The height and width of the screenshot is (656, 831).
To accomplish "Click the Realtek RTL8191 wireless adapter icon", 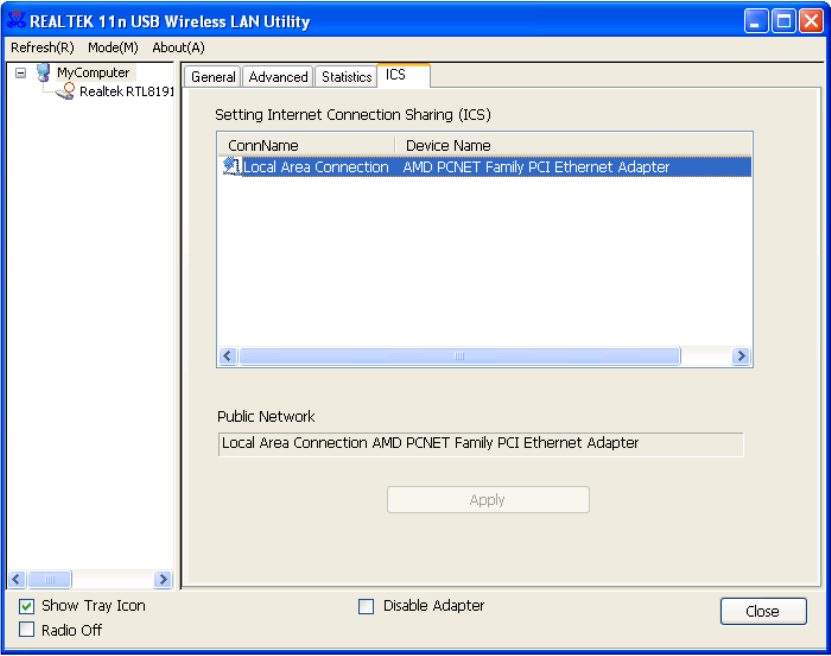I will click(65, 91).
